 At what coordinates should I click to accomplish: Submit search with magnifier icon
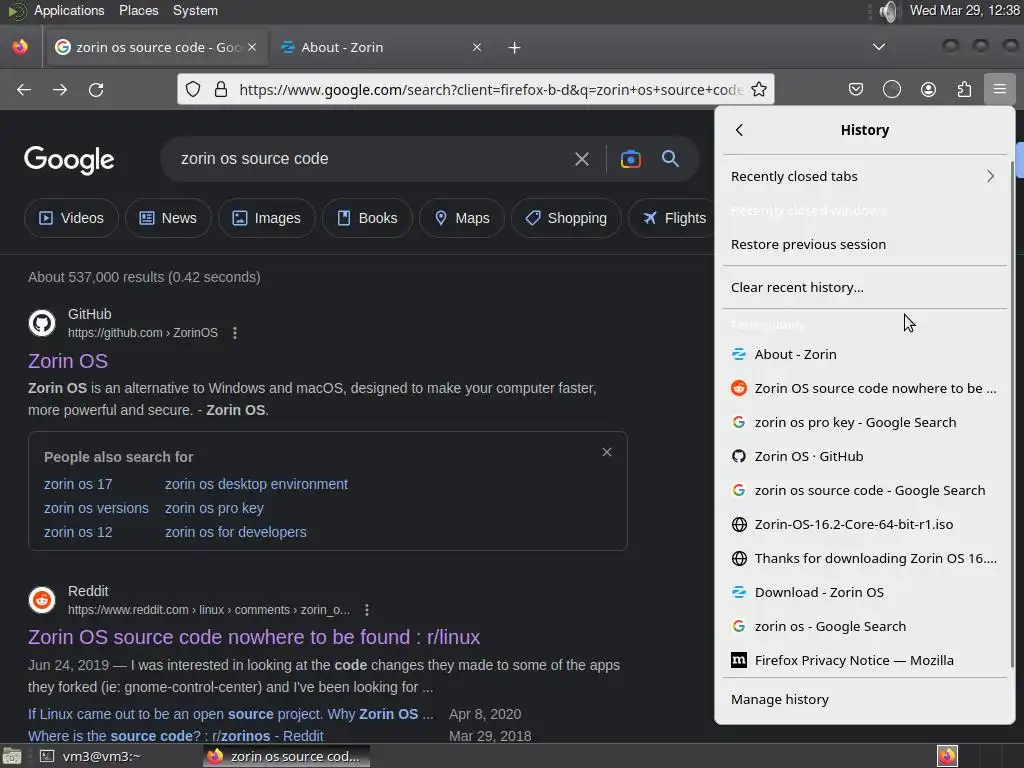click(670, 159)
